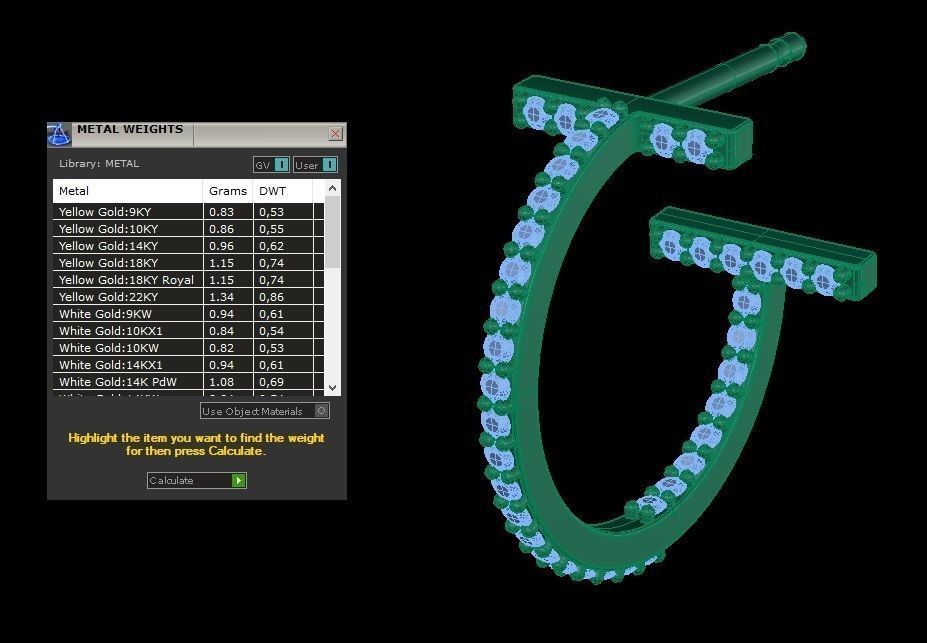This screenshot has width=927, height=643.
Task: Select the Yellow Gold:18KY Royal row
Action: 189,280
